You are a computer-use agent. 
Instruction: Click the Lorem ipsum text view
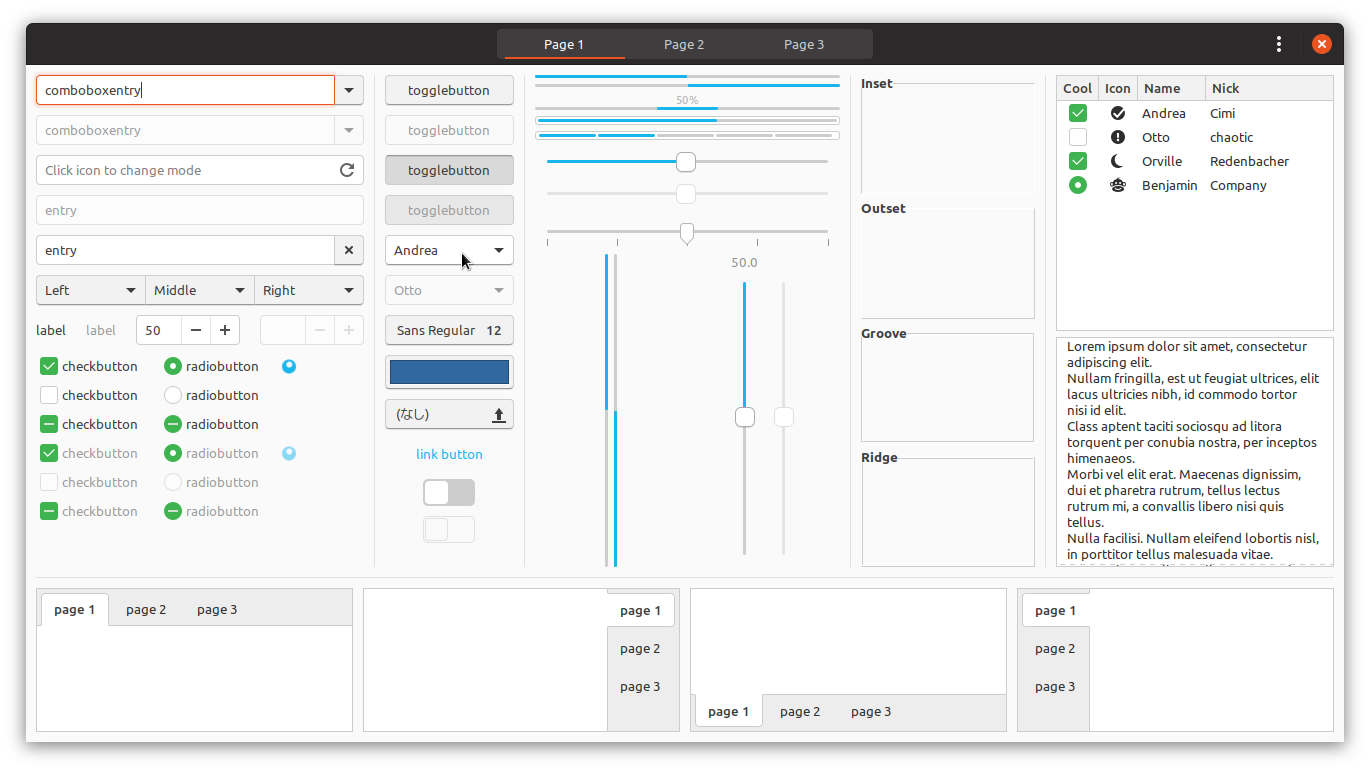(x=1194, y=451)
